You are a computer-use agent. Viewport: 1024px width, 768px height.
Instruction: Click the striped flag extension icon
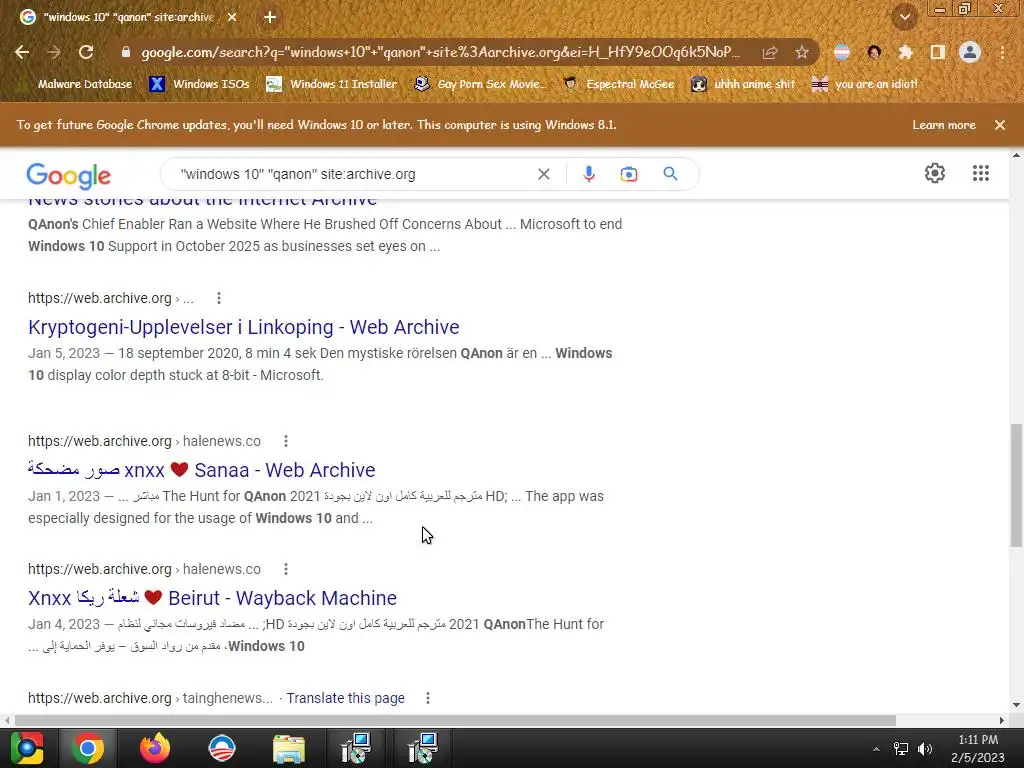(842, 52)
